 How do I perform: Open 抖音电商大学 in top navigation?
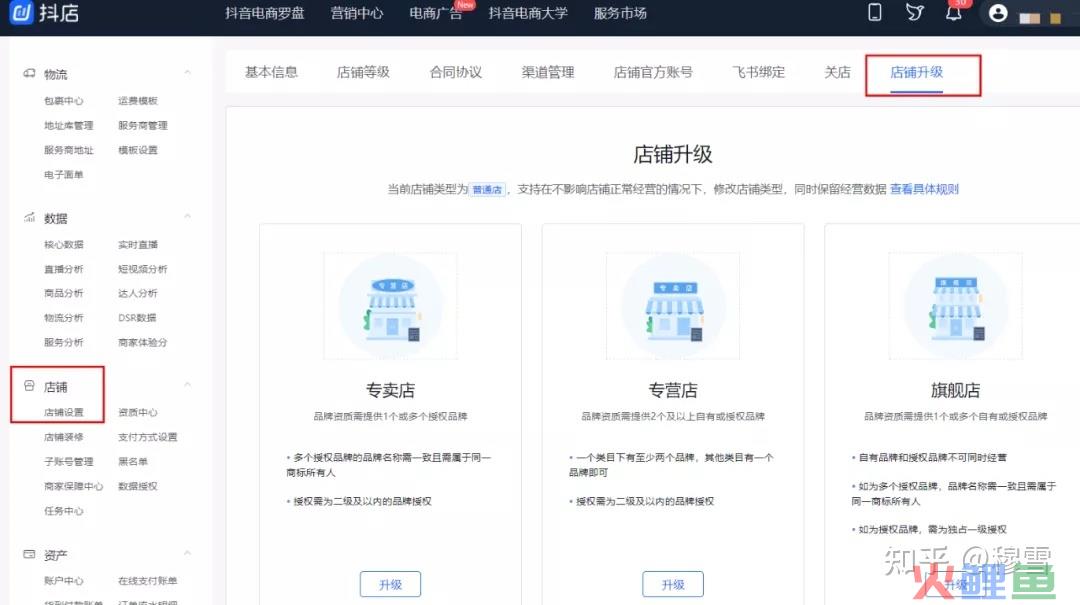coord(528,13)
